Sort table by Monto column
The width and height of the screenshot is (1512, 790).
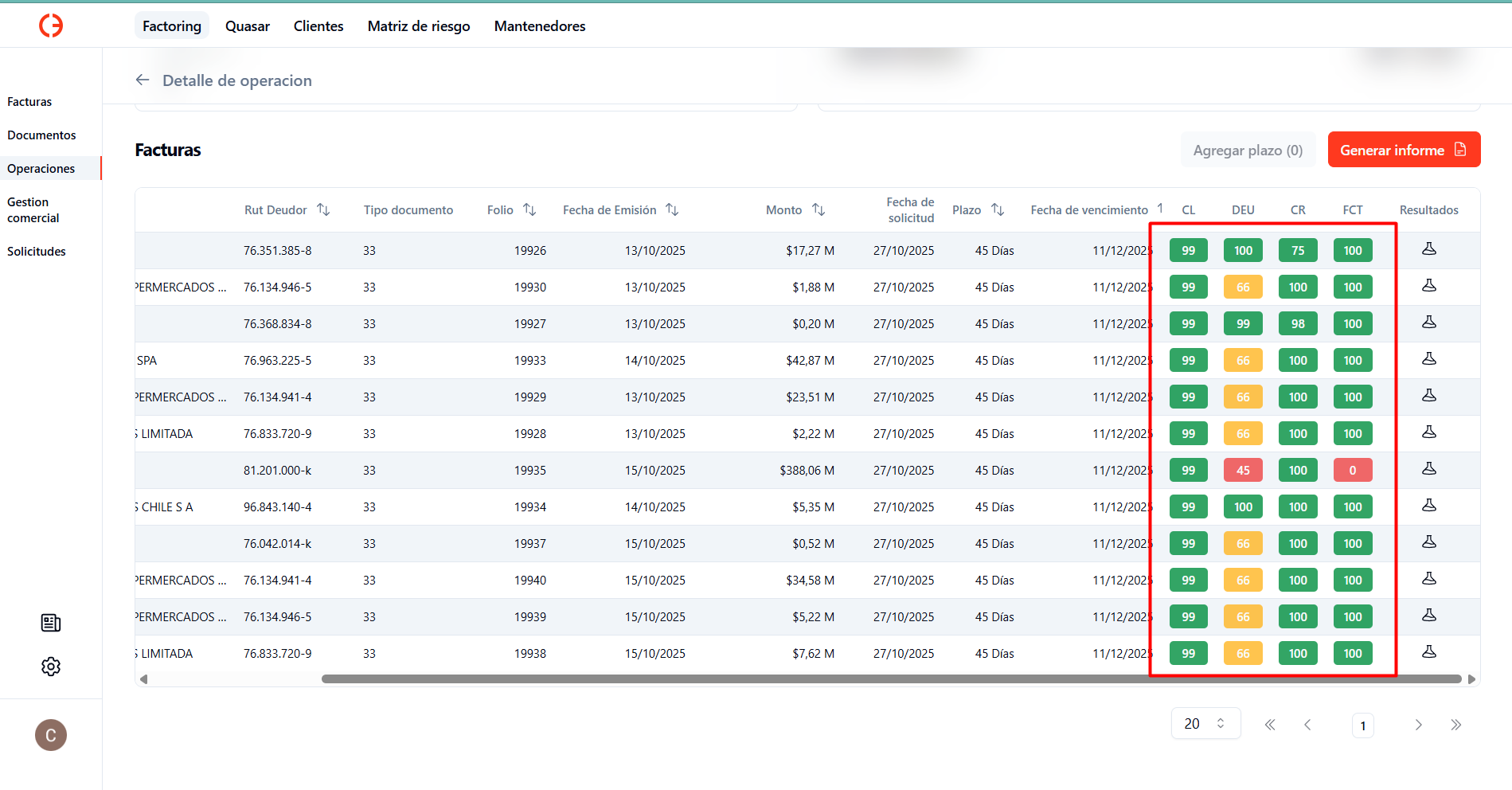[x=819, y=209]
